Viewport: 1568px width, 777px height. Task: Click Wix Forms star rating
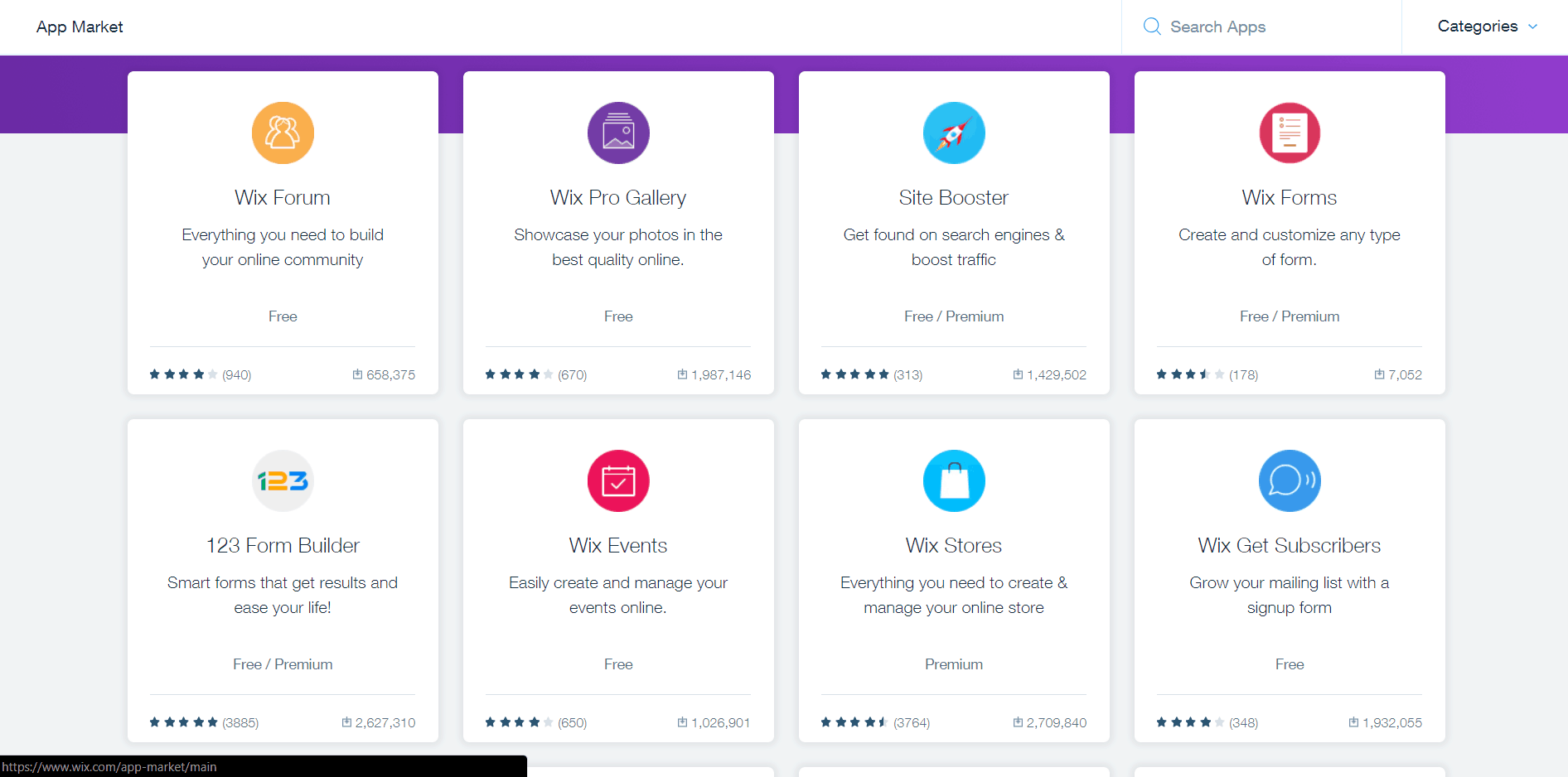point(1190,374)
